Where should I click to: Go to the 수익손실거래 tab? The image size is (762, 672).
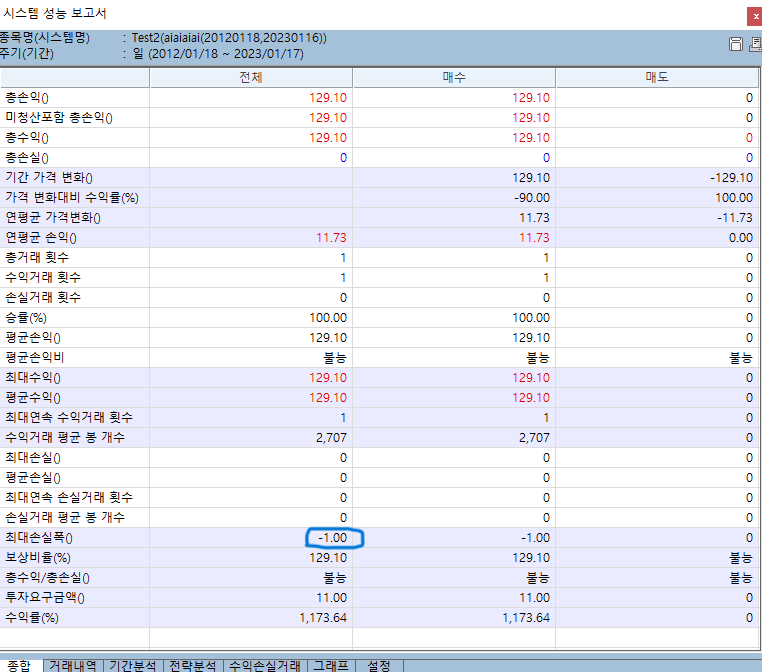click(264, 665)
